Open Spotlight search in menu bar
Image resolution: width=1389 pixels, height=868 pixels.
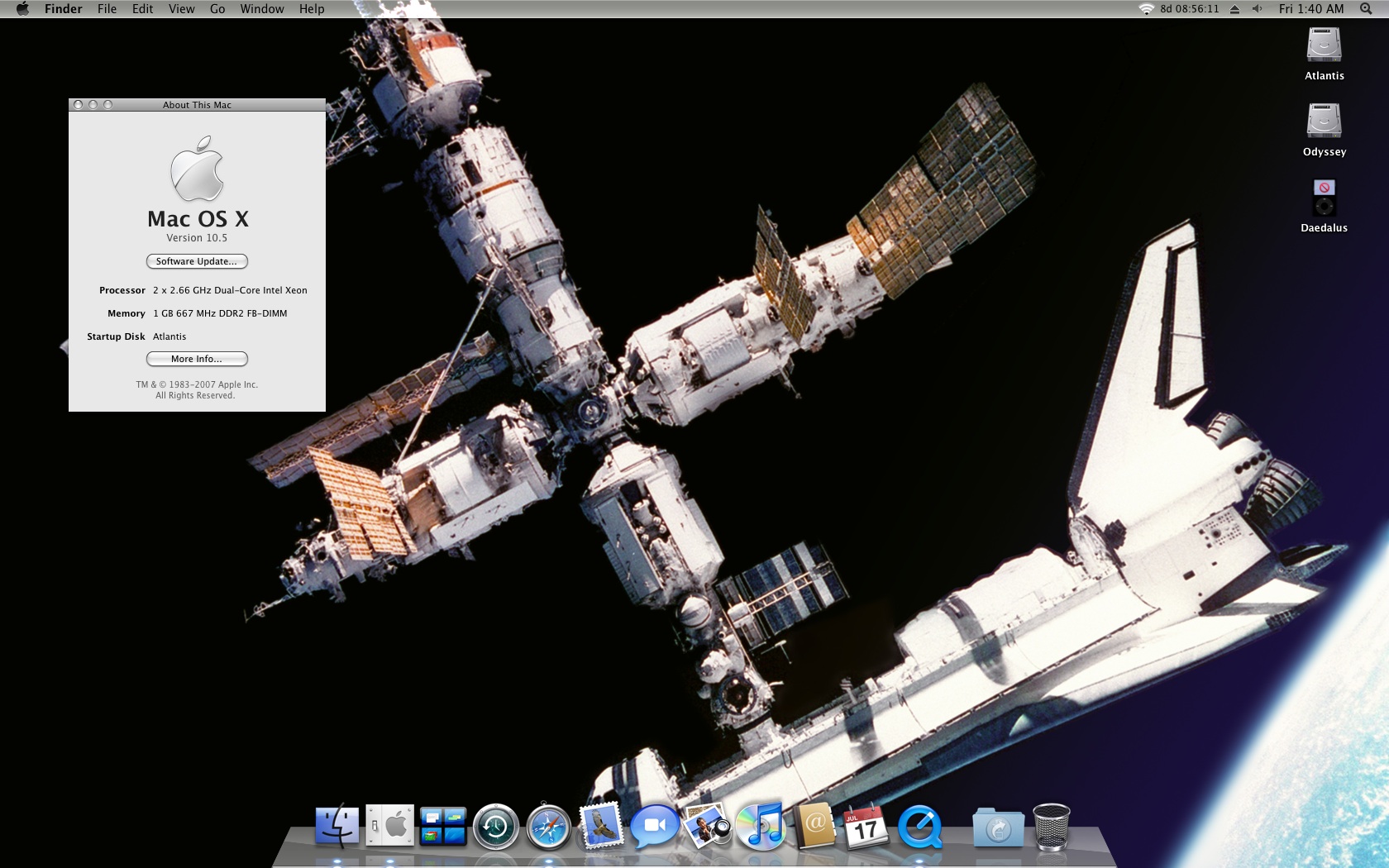1366,8
